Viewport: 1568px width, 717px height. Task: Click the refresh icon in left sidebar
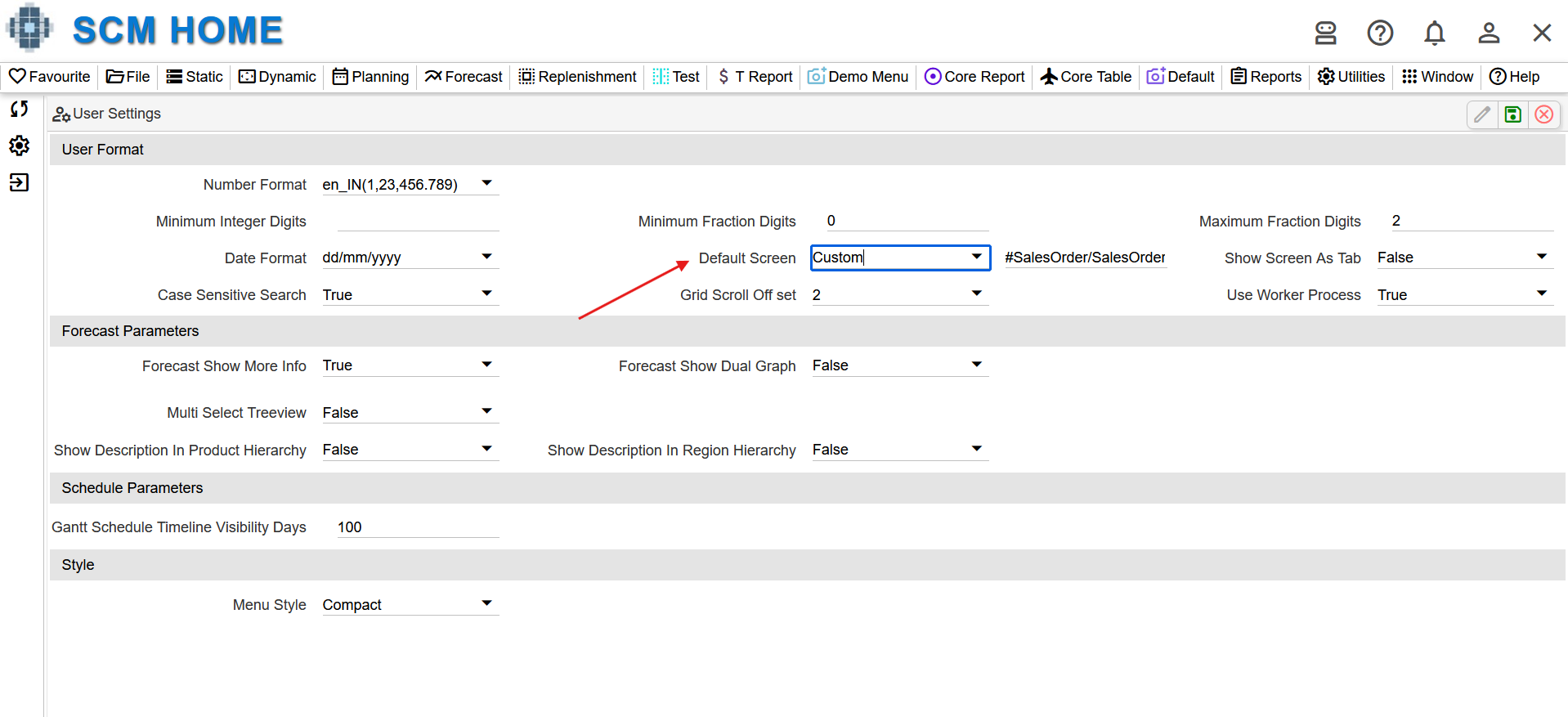(20, 109)
